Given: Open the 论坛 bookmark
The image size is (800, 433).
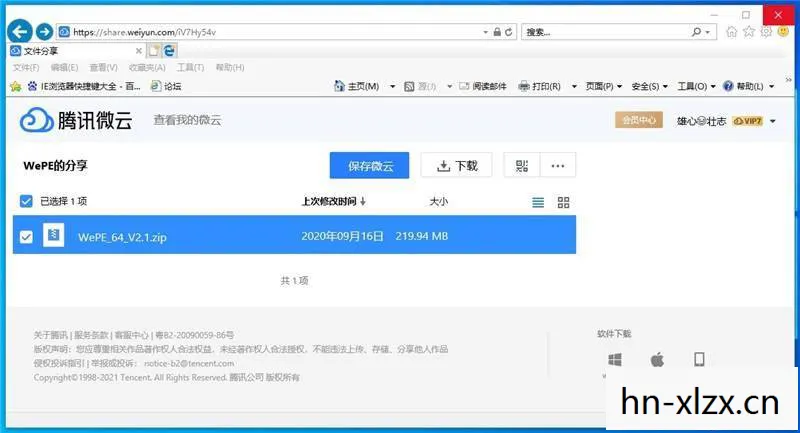Looking at the screenshot, I should 166,86.
